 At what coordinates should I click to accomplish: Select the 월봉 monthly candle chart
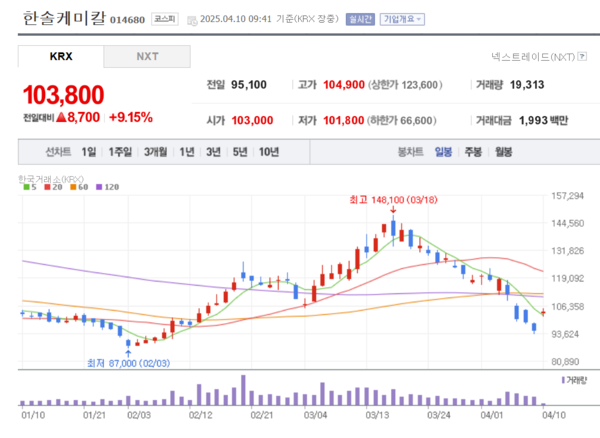click(x=503, y=152)
